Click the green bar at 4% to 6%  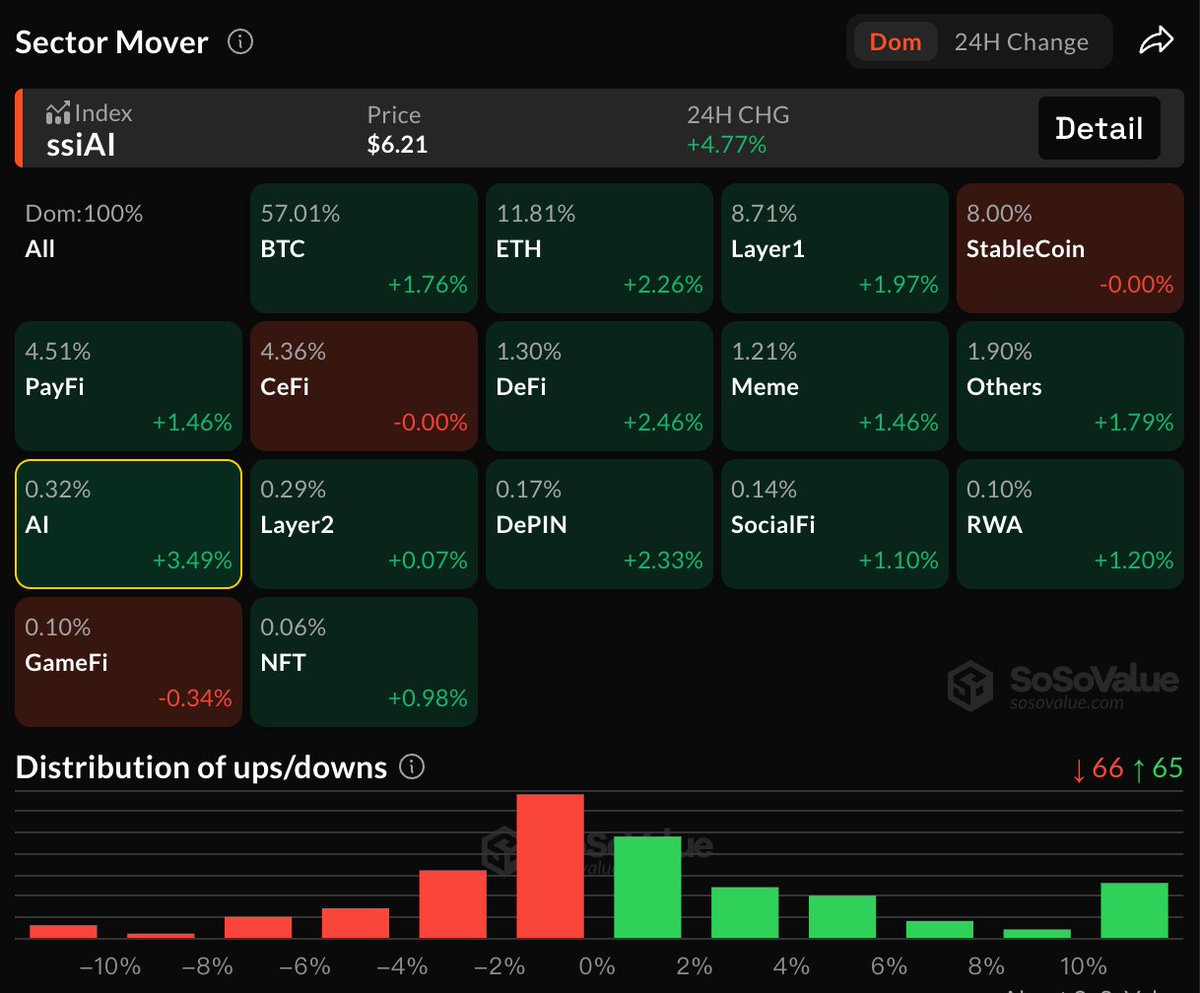pyautogui.click(x=842, y=917)
